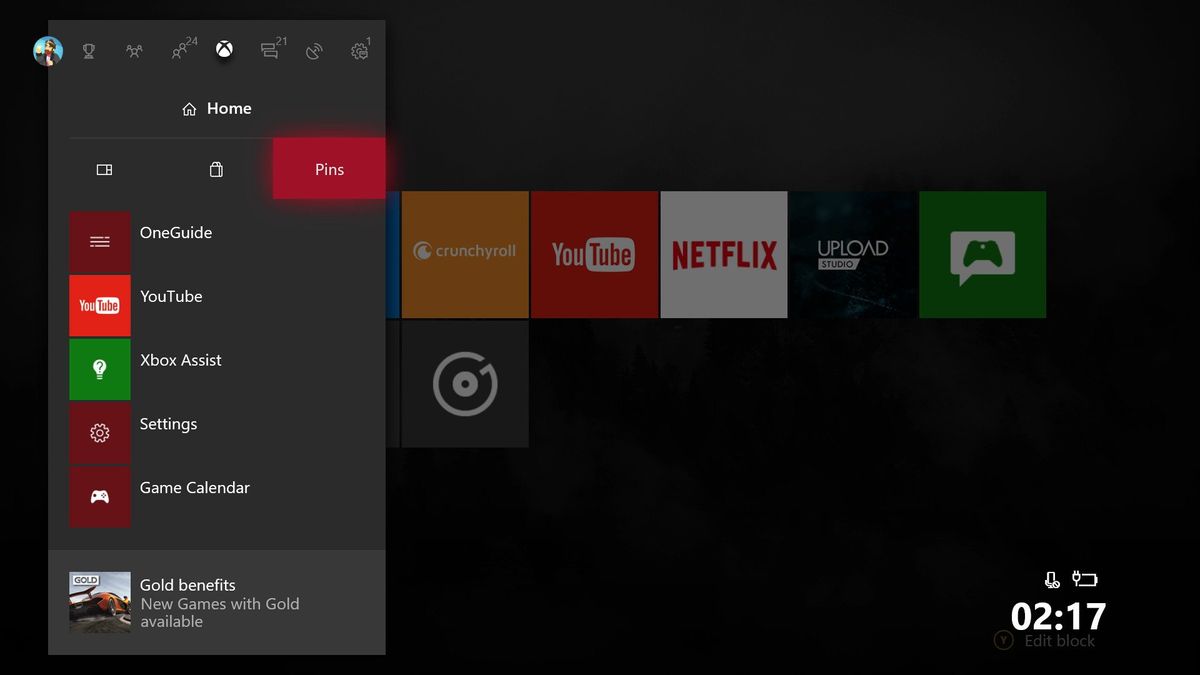1200x675 pixels.
Task: Open the Gold benefits banner
Action: (x=216, y=601)
